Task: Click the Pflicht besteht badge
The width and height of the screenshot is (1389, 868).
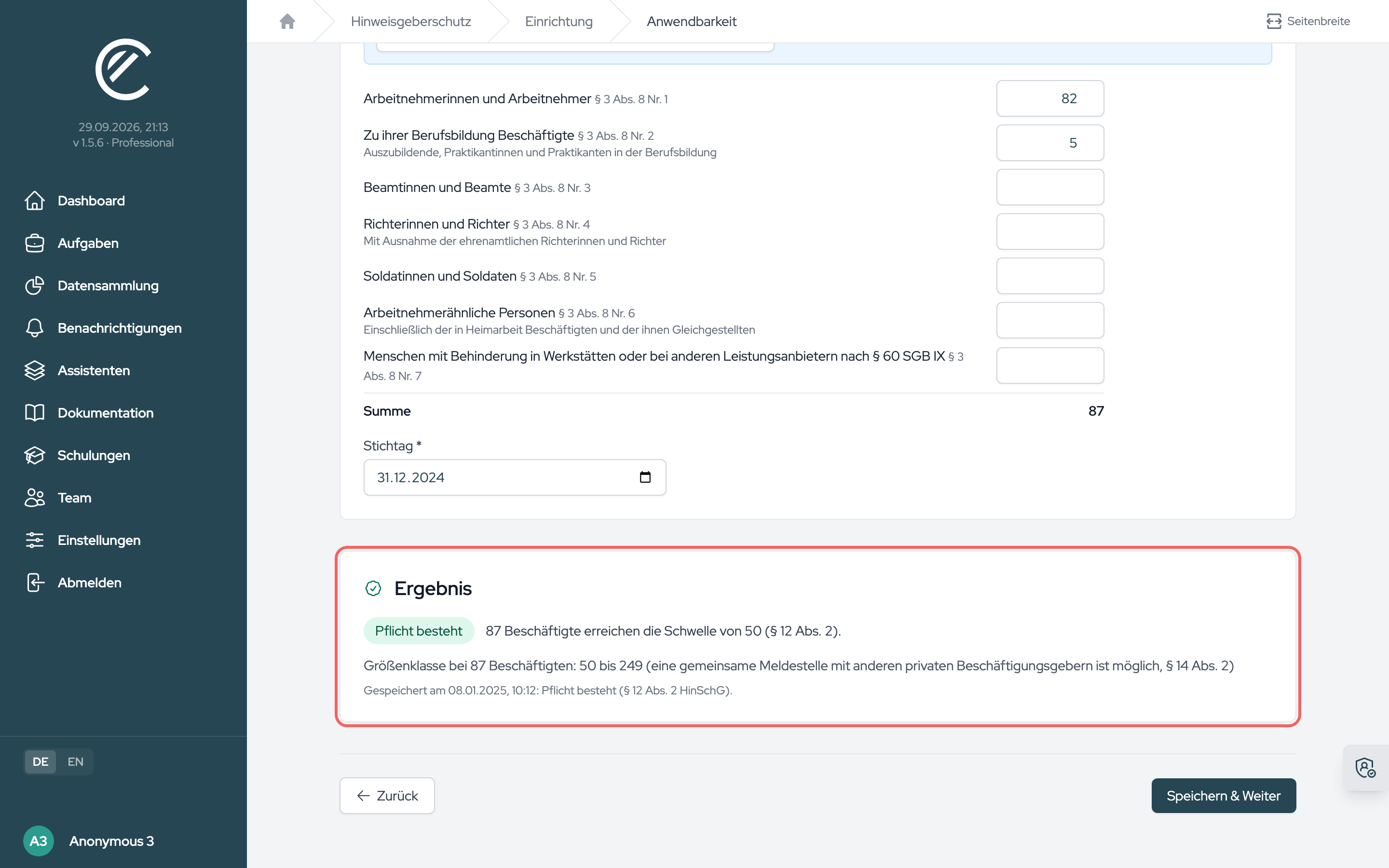Action: [x=419, y=631]
